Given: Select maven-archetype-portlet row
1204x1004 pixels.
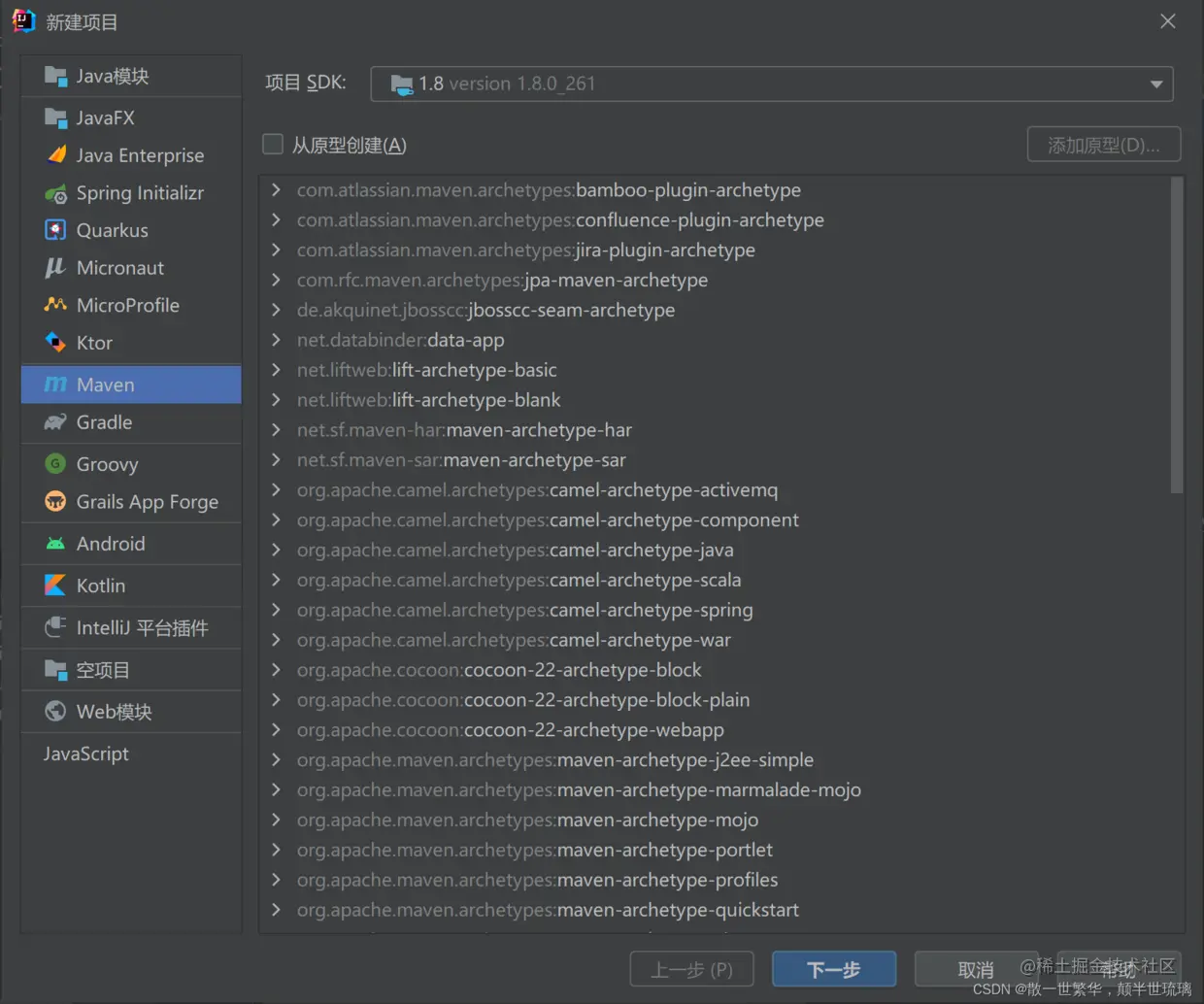Looking at the screenshot, I should [715, 850].
